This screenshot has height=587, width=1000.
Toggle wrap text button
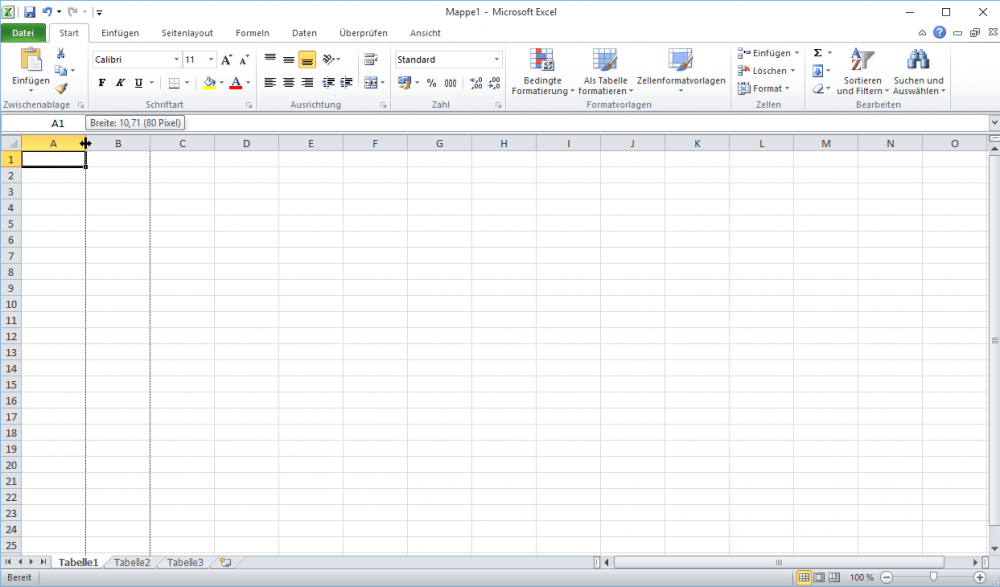pyautogui.click(x=371, y=59)
